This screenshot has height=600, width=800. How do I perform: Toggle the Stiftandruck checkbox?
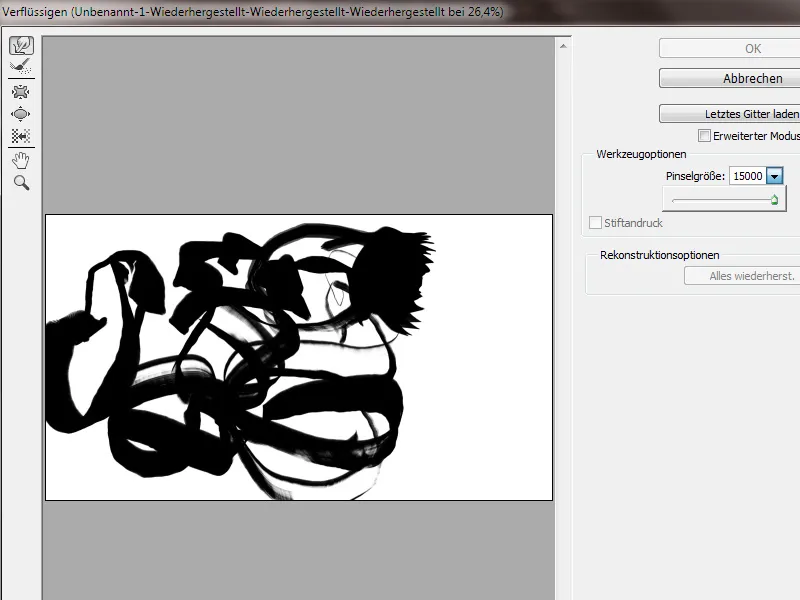[595, 223]
